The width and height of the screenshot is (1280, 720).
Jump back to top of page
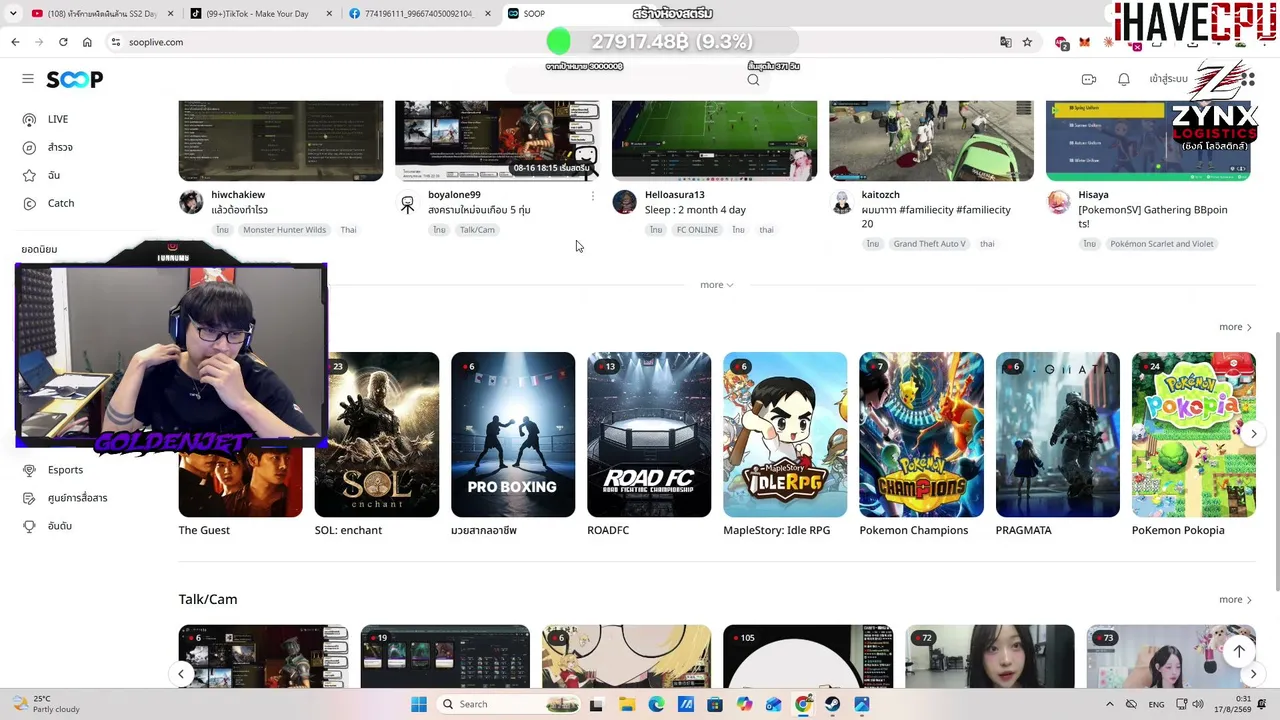point(1239,651)
